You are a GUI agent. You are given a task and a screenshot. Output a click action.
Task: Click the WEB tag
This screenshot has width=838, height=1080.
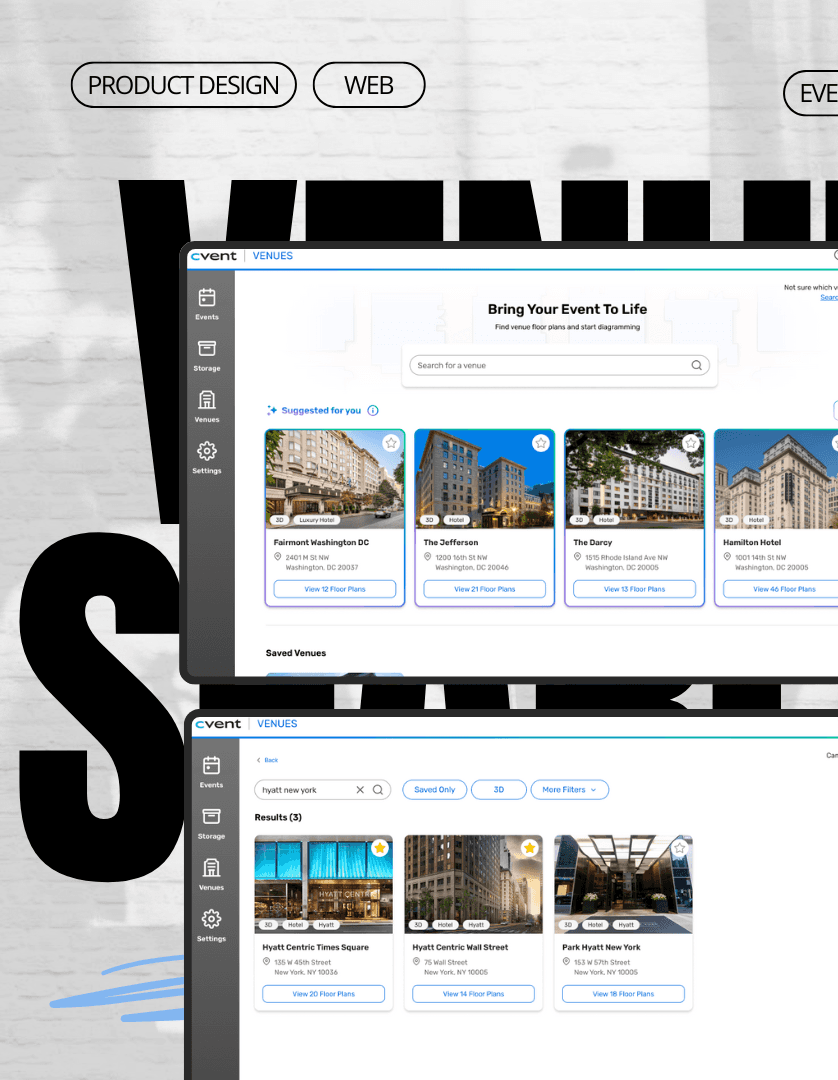[369, 85]
